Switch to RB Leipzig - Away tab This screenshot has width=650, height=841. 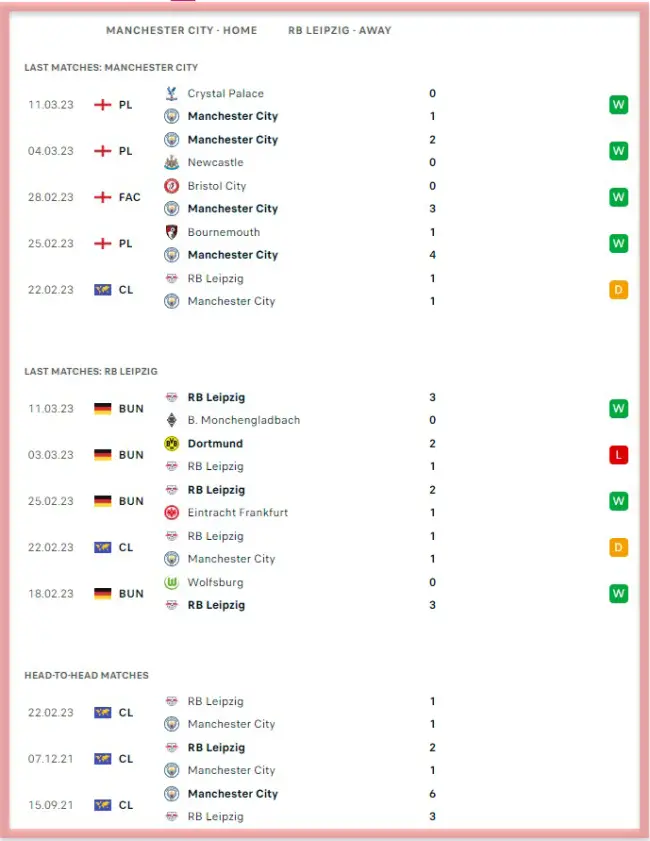tap(339, 30)
